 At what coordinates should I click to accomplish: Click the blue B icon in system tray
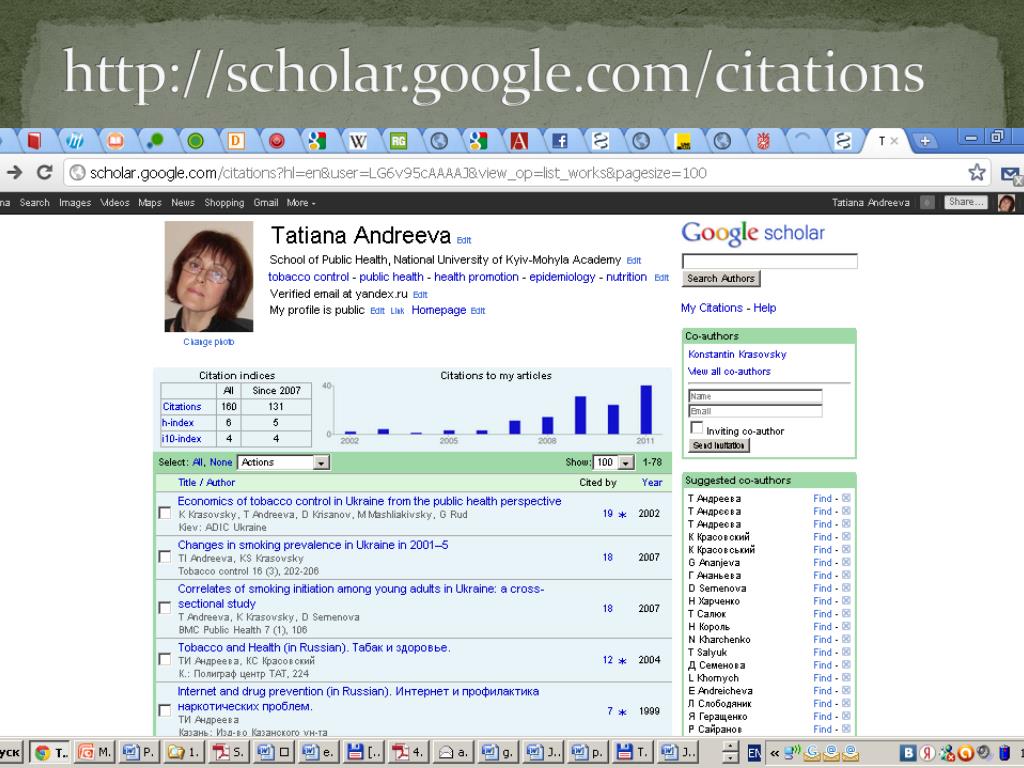click(x=908, y=753)
